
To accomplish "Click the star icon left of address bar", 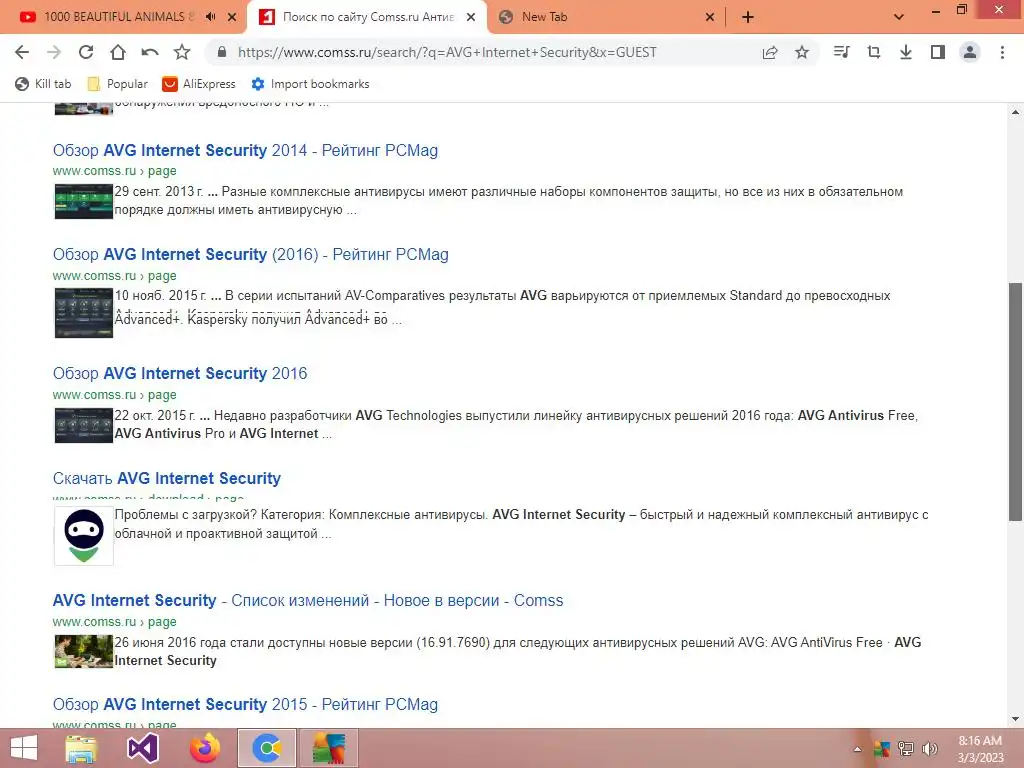I will 182,52.
